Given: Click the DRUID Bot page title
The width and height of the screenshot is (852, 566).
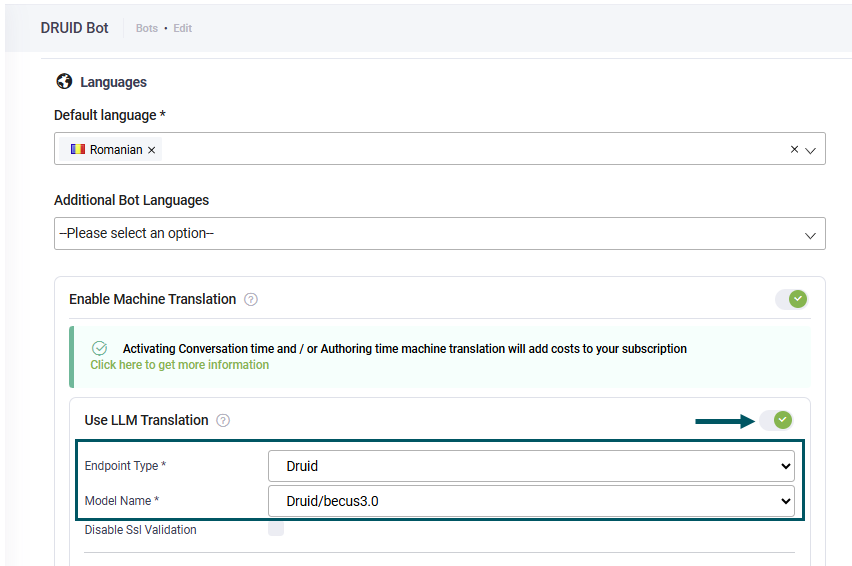Looking at the screenshot, I should pos(75,28).
